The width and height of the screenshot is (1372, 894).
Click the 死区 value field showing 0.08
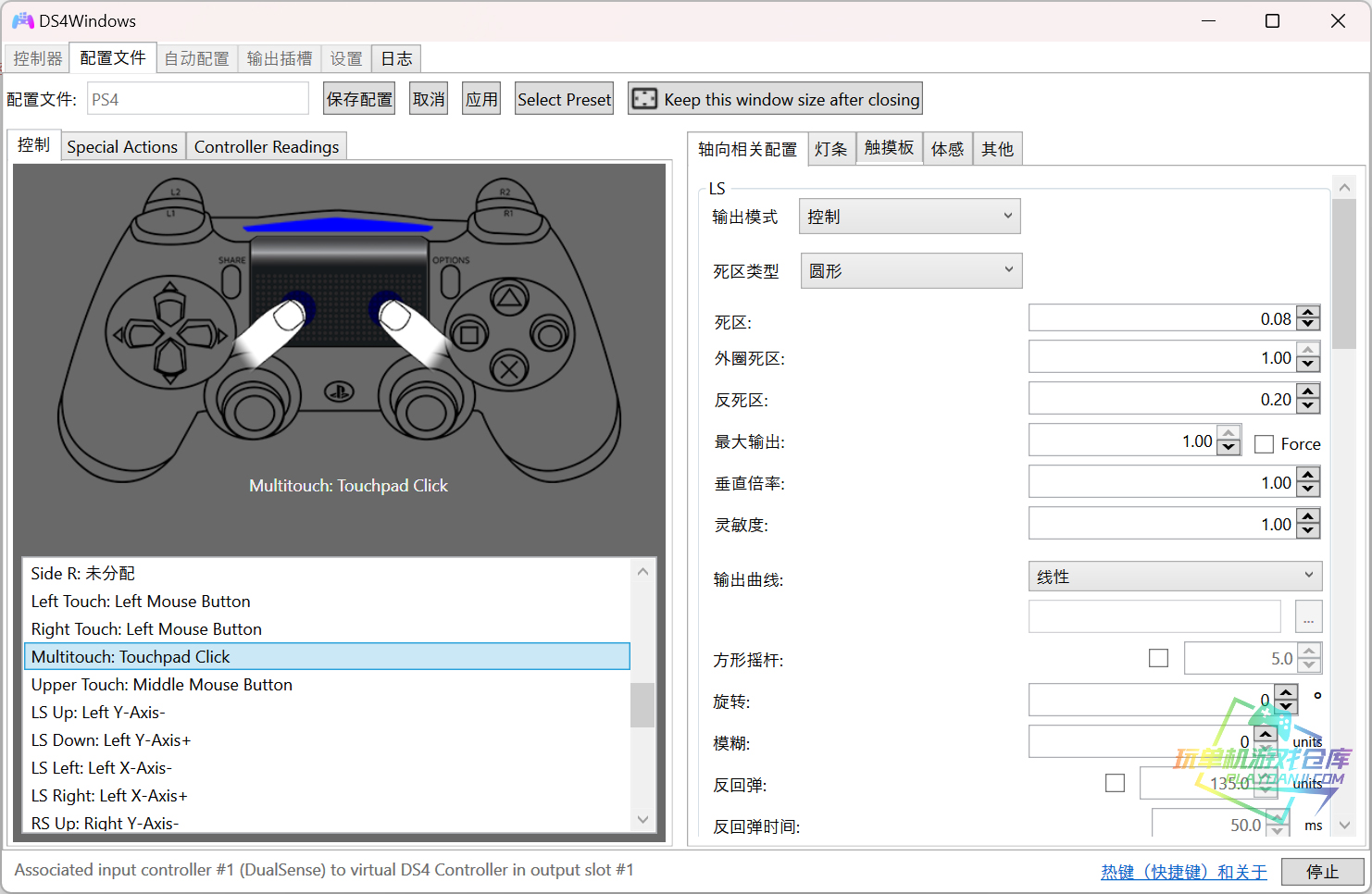(1162, 318)
